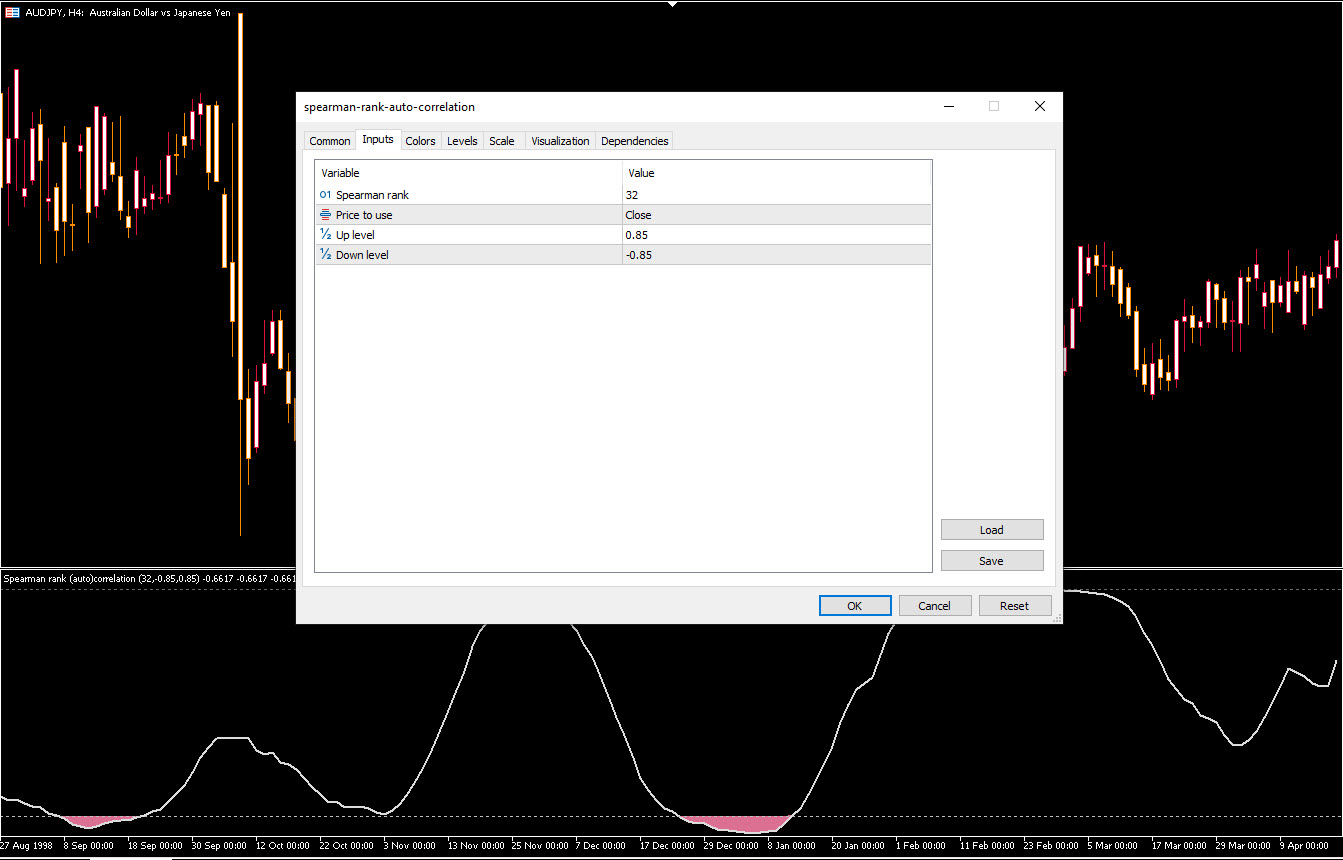Select the Spearman rank value 32 cell
This screenshot has height=860, width=1343.
coord(776,195)
